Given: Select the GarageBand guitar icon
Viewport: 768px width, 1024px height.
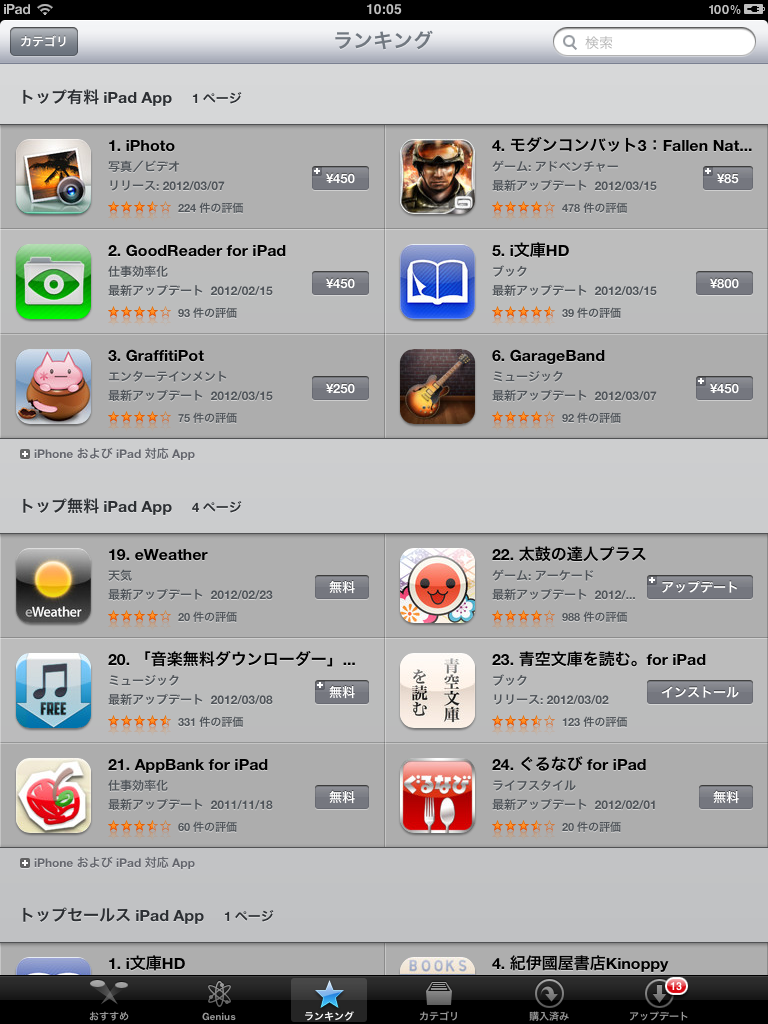Looking at the screenshot, I should click(x=438, y=387).
